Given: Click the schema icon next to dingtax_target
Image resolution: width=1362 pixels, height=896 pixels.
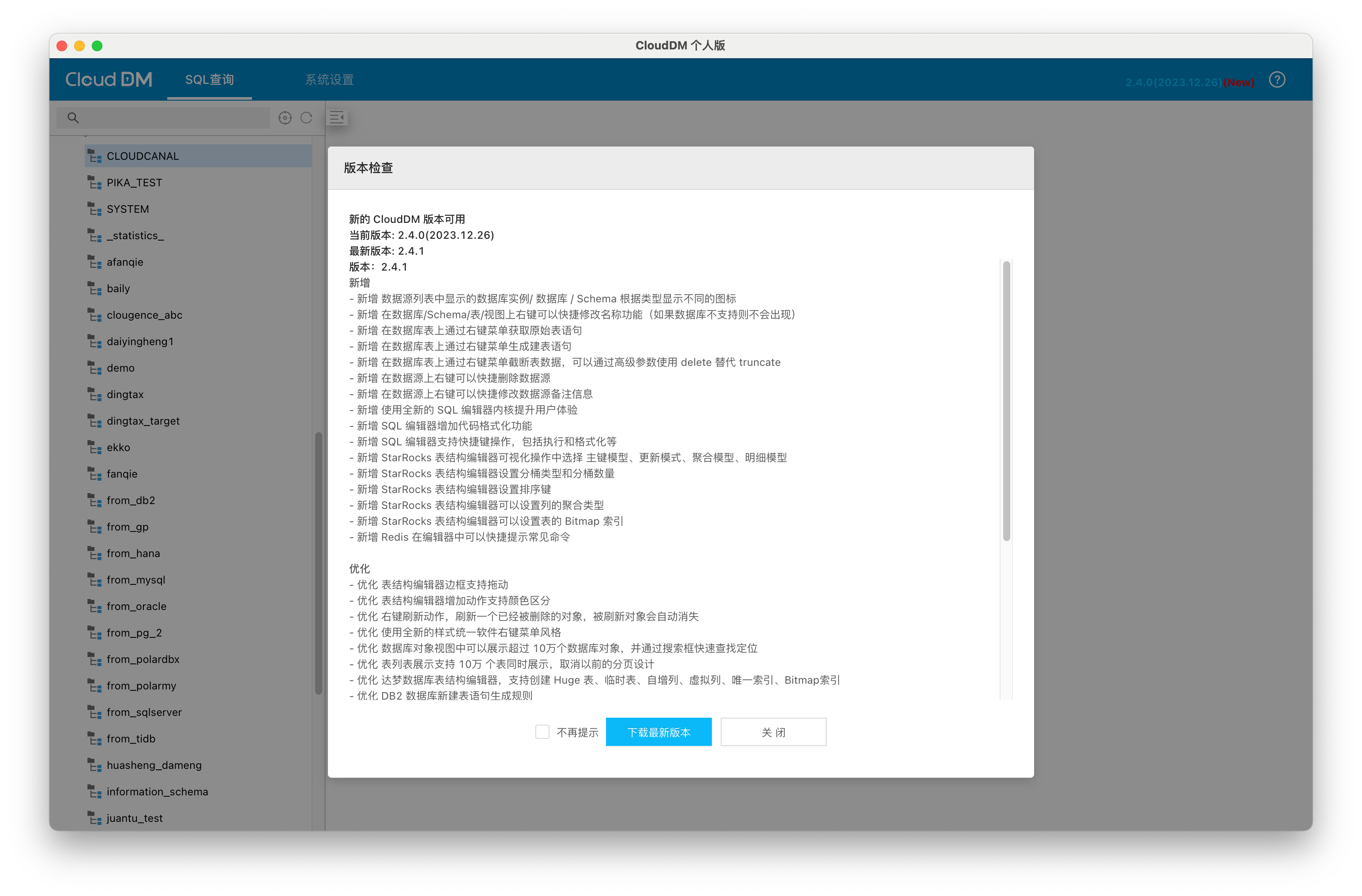Looking at the screenshot, I should (94, 421).
